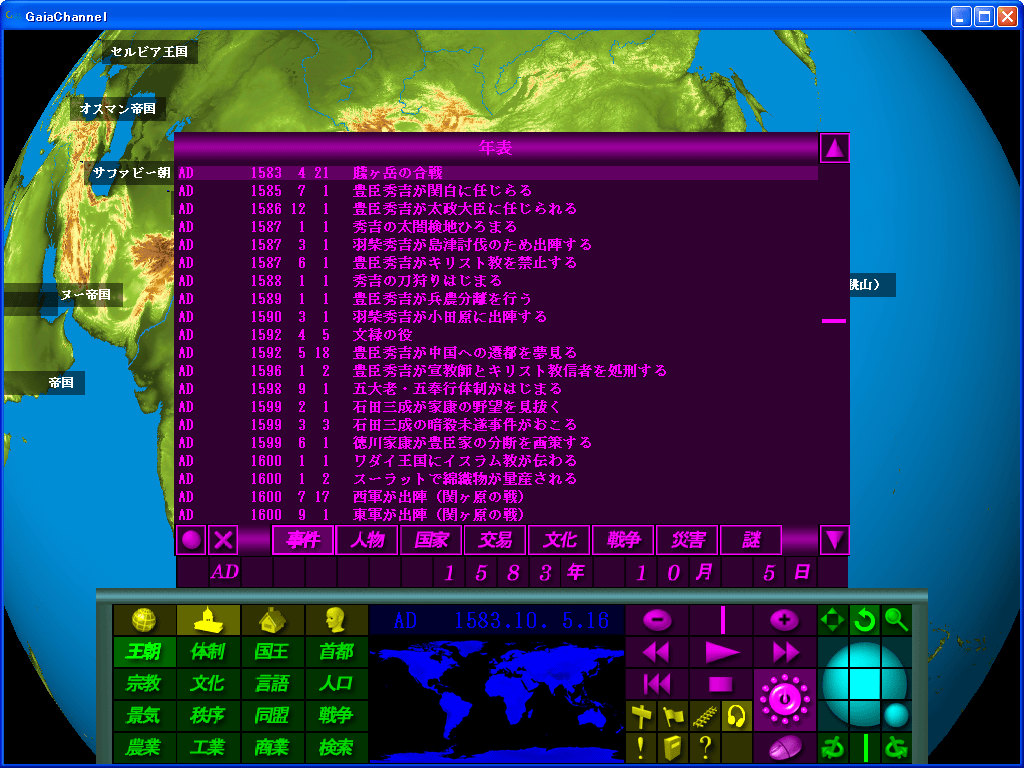Switch to the 災害 chronology tab
Viewport: 1024px width, 768px height.
click(687, 540)
